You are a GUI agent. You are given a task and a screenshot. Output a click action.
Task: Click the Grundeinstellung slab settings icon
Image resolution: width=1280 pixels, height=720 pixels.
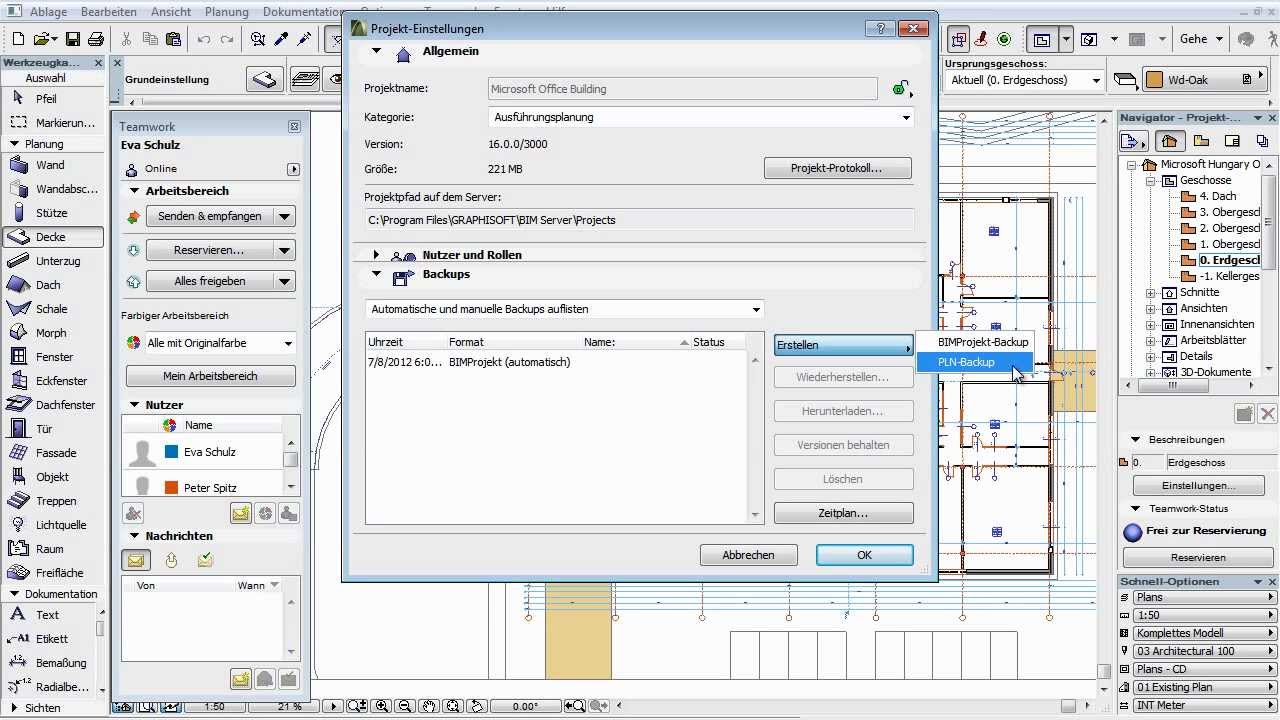[x=265, y=79]
